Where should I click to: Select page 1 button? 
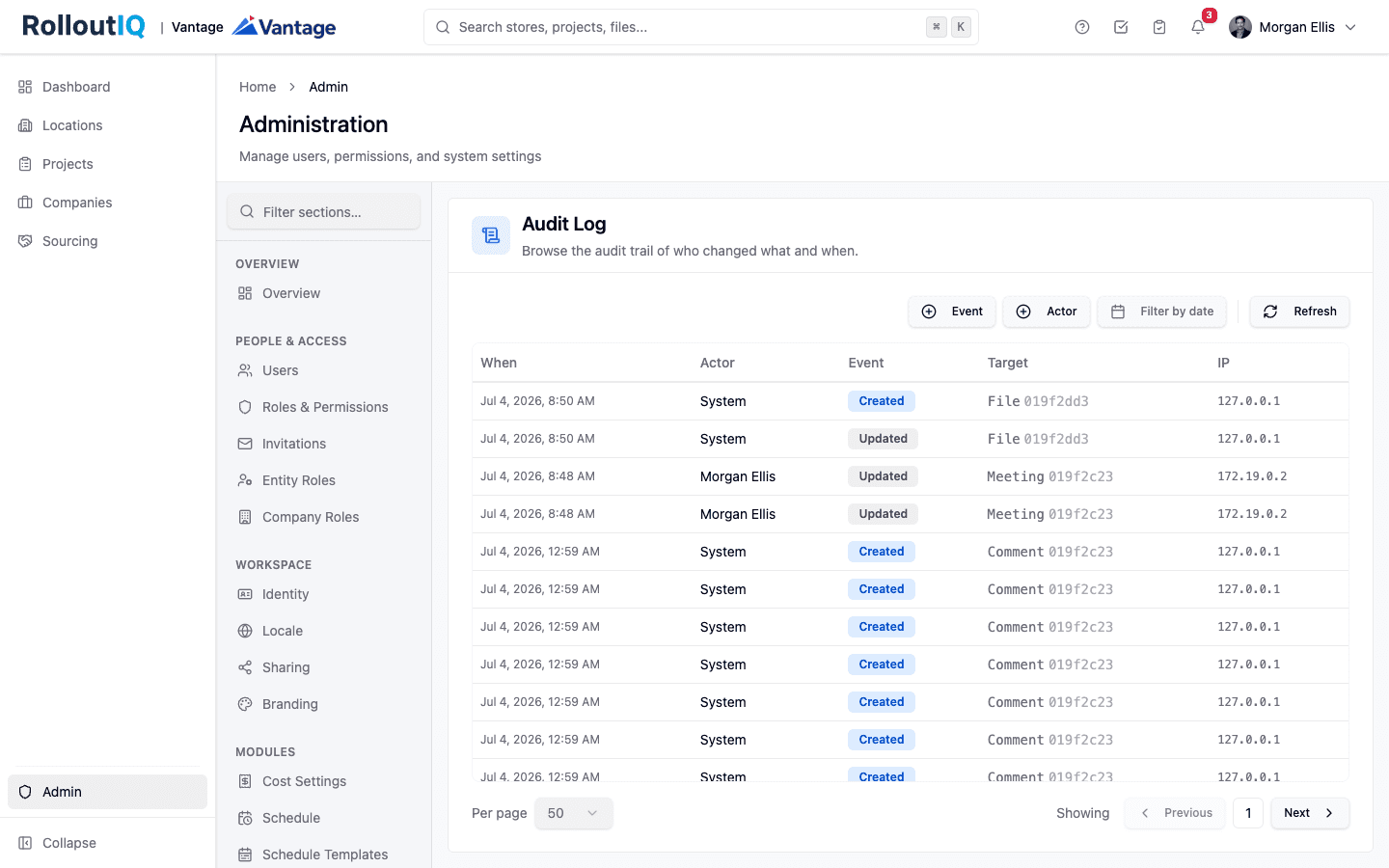(1248, 813)
